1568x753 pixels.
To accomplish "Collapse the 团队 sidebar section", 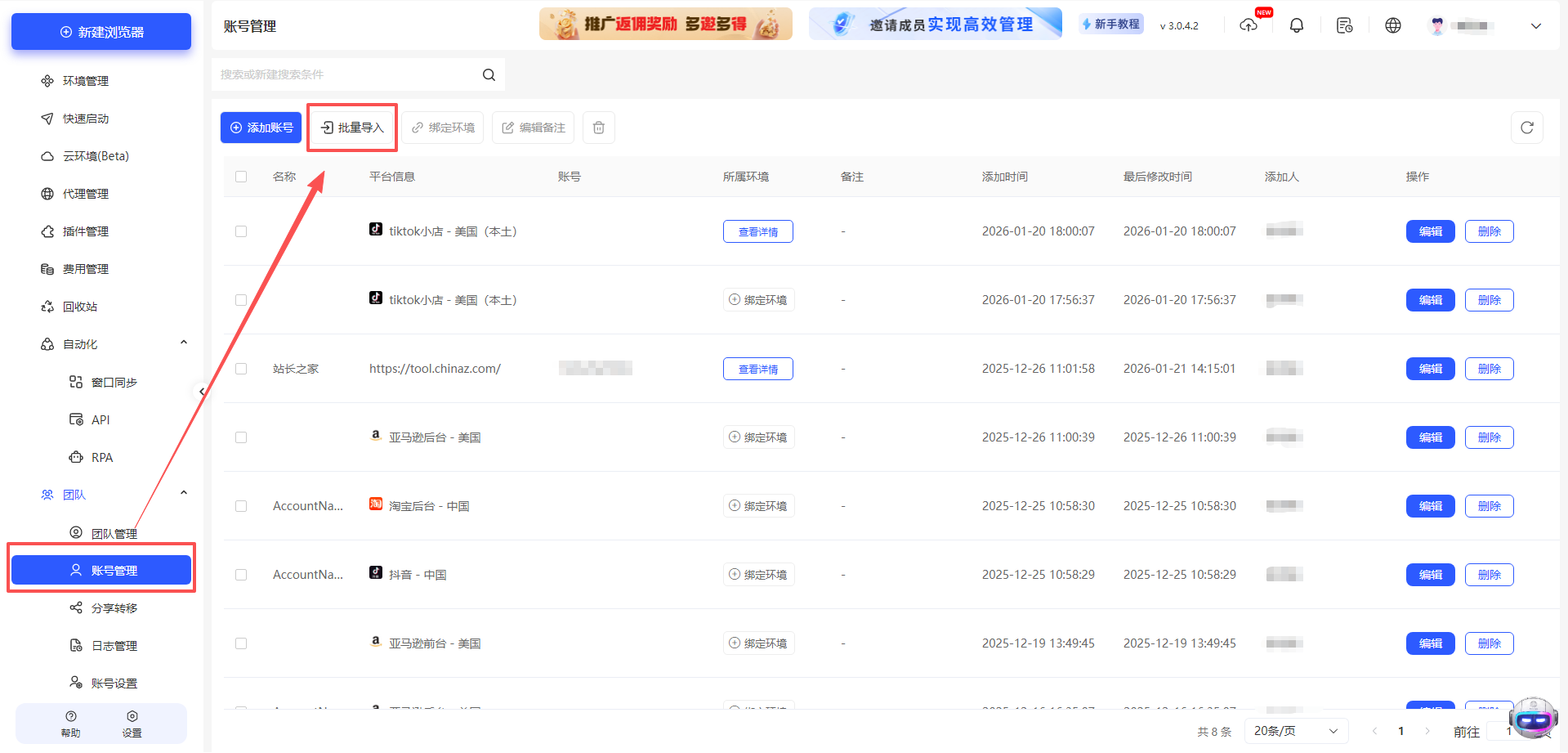I will 183,492.
